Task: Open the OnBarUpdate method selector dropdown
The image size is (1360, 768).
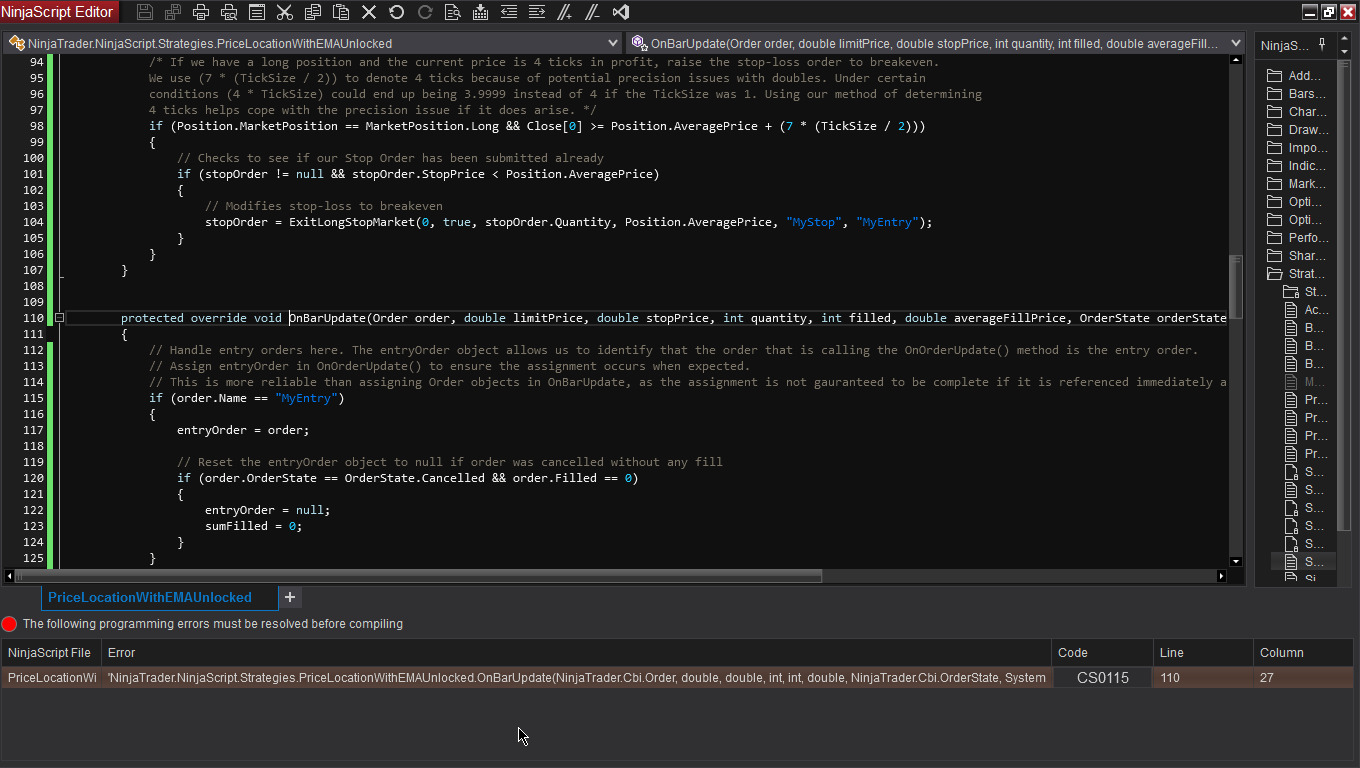Action: coord(1236,44)
